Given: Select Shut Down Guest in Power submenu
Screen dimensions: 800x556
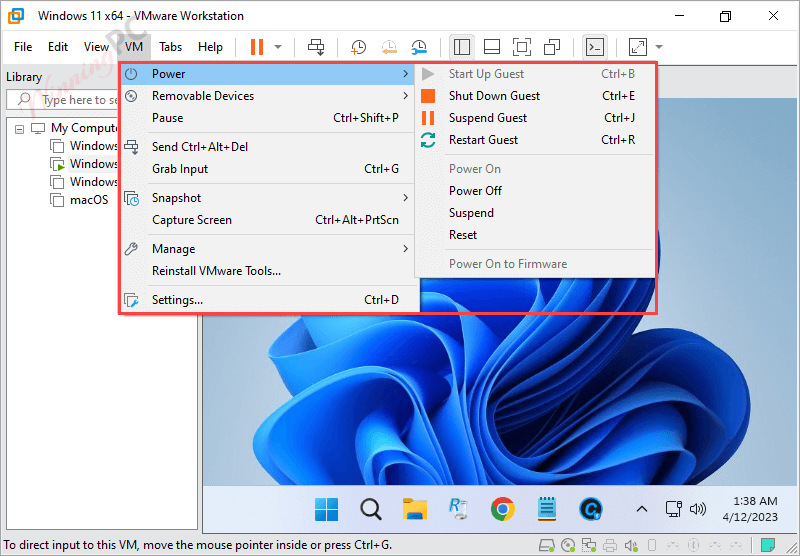Looking at the screenshot, I should [535, 96].
